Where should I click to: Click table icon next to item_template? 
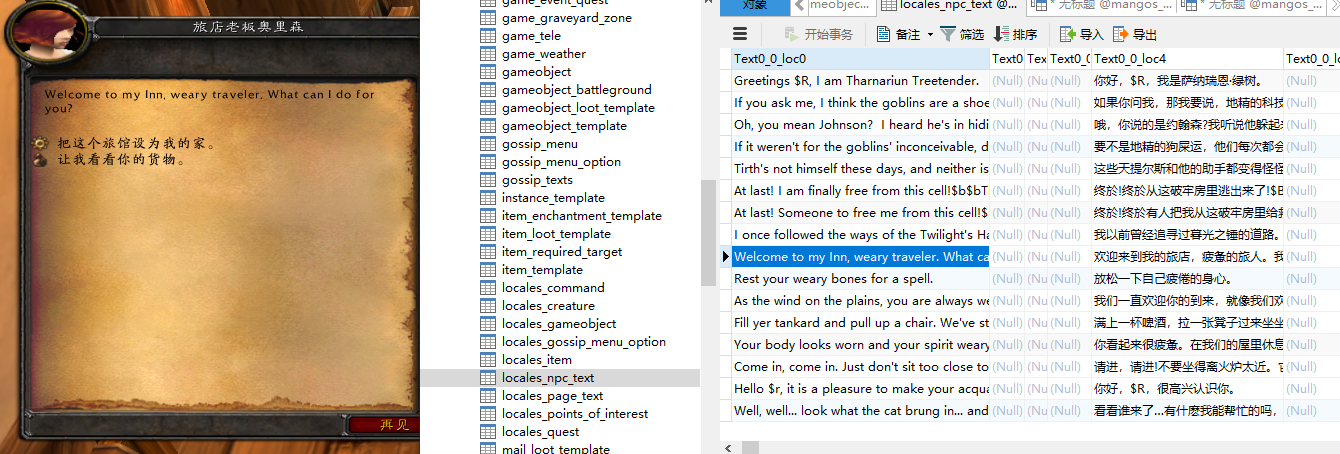(488, 270)
